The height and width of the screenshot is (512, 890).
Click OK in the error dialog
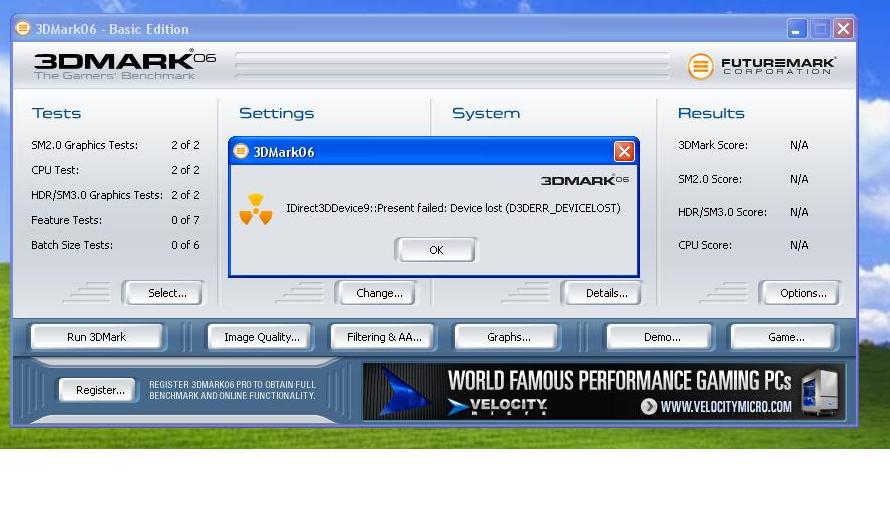[x=435, y=250]
